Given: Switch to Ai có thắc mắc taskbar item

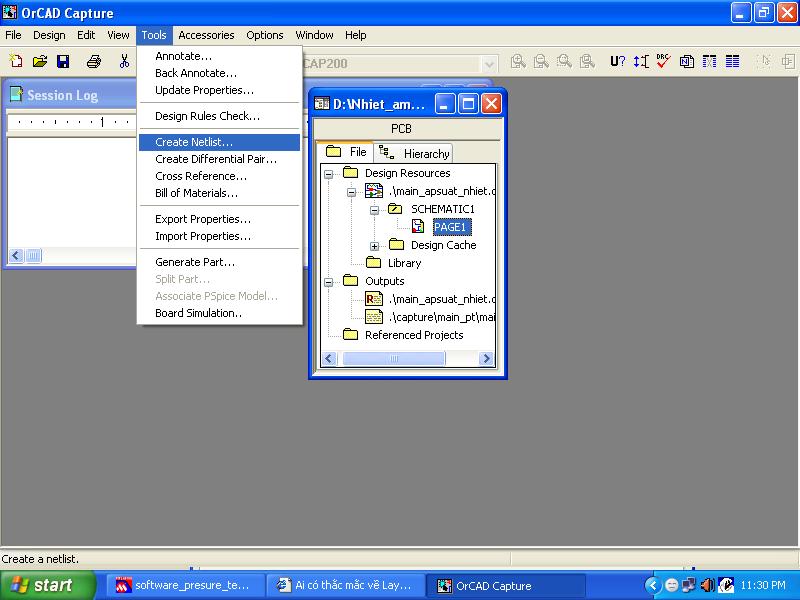Looking at the screenshot, I should point(346,586).
